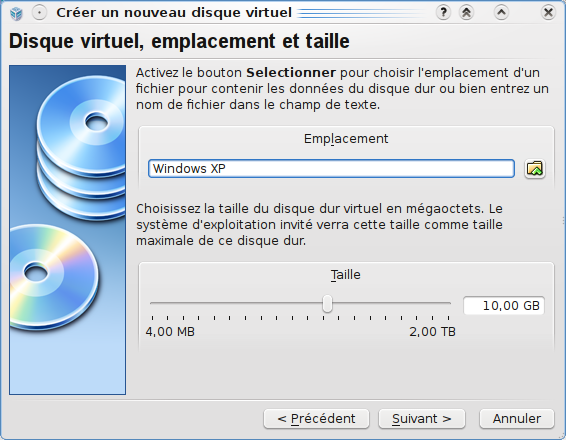Select the 10,00 GB size field
This screenshot has height=440, width=566.
pyautogui.click(x=504, y=306)
